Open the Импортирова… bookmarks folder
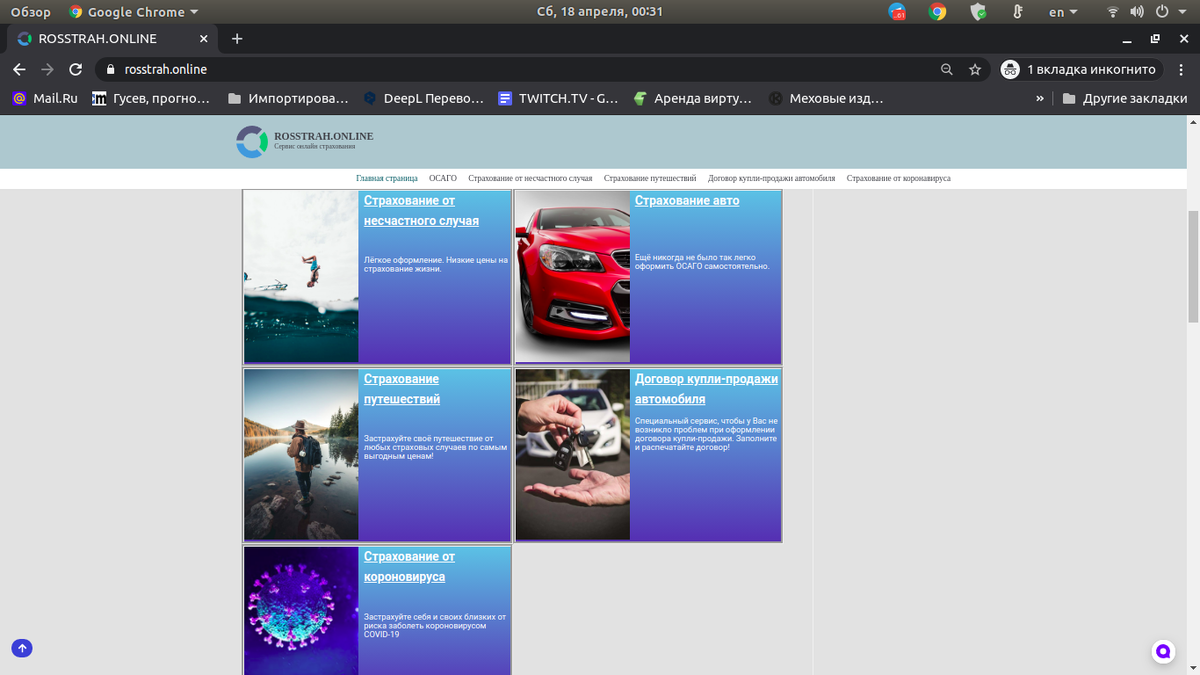Screen dimensions: 1200x675 coord(288,99)
